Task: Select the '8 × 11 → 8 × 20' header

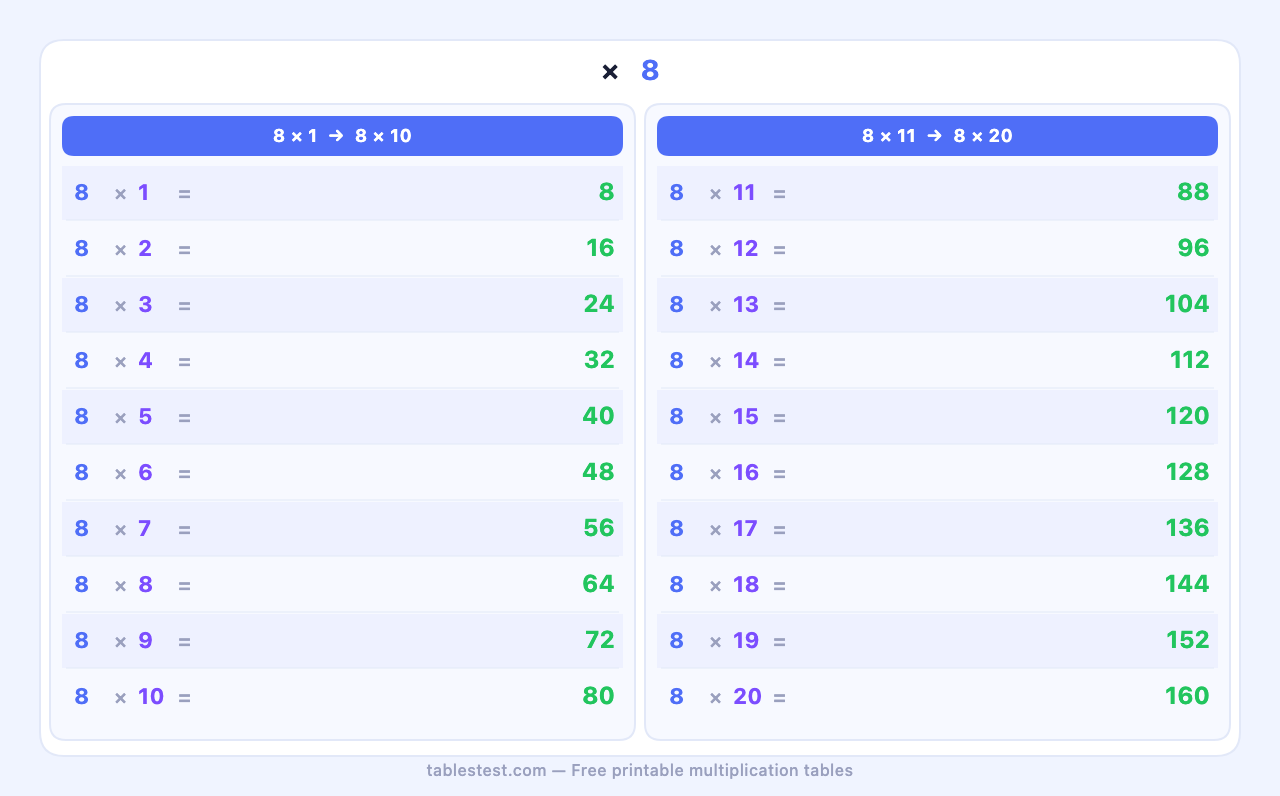Action: 937,136
